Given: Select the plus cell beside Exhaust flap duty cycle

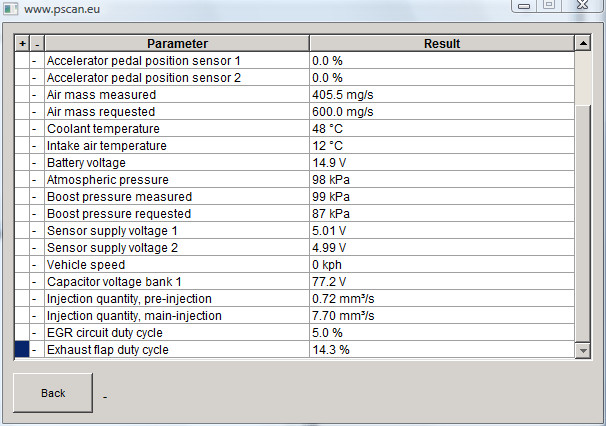Looking at the screenshot, I should [x=22, y=349].
